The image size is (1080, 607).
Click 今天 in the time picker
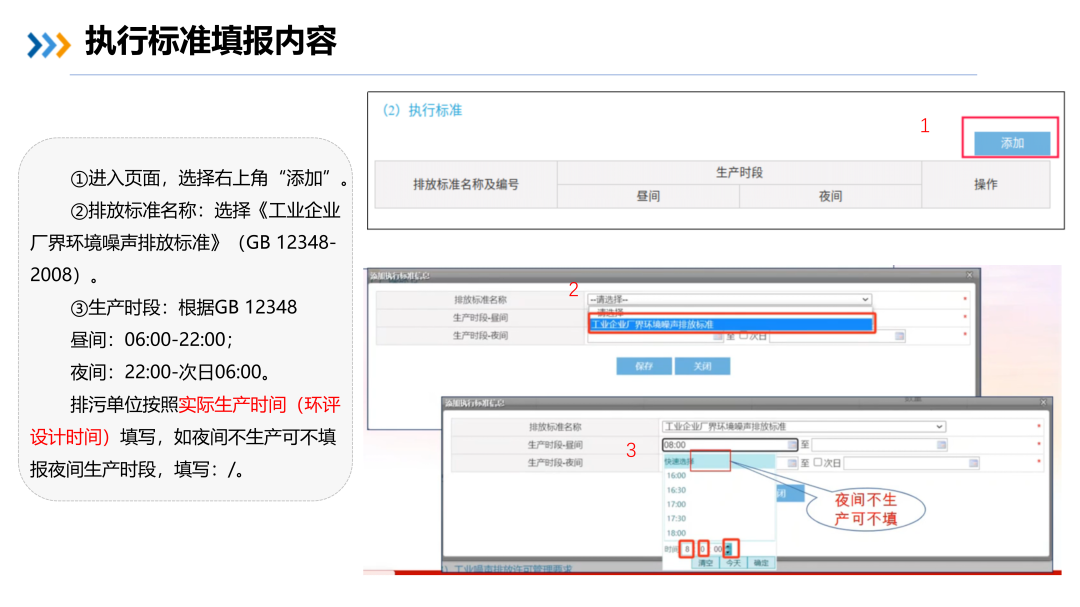(x=733, y=563)
